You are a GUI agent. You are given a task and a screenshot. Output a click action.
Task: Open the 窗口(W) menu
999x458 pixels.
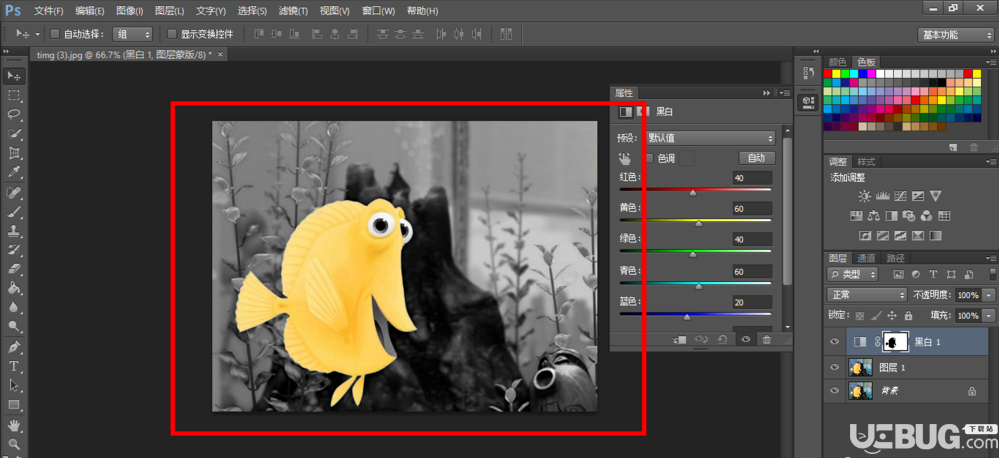[x=378, y=11]
